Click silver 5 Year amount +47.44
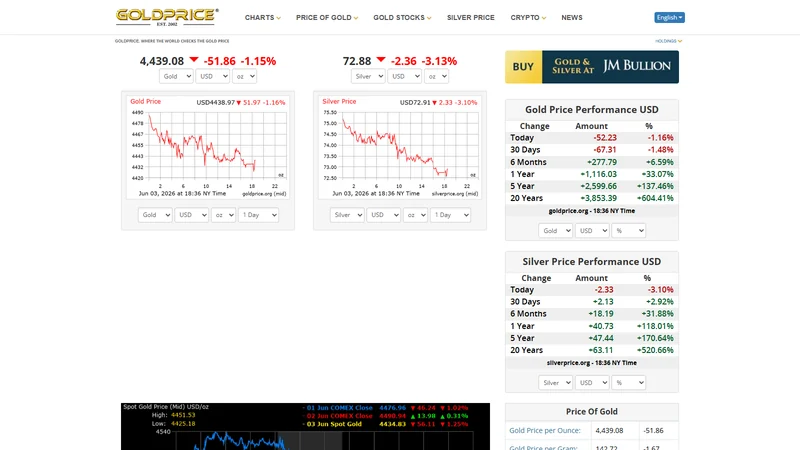800x450 pixels. point(601,338)
